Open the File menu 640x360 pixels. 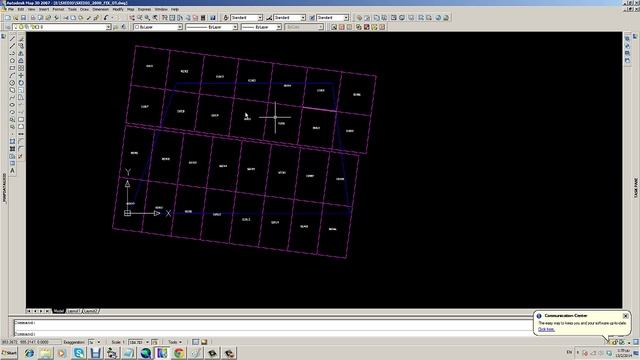11,9
